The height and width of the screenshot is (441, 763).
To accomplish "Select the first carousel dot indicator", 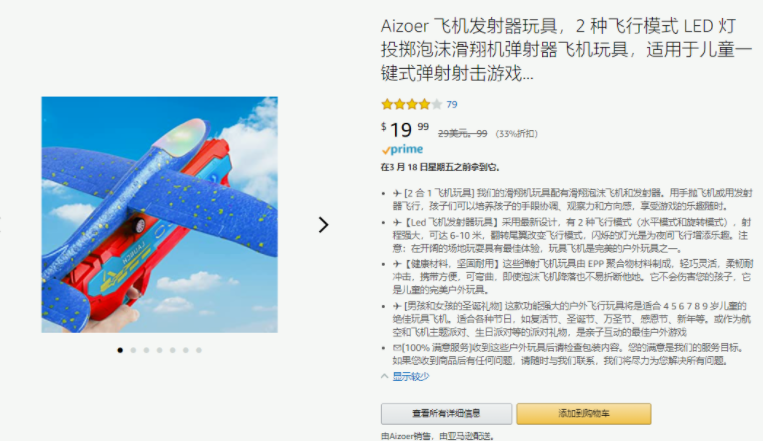I will click(120, 350).
